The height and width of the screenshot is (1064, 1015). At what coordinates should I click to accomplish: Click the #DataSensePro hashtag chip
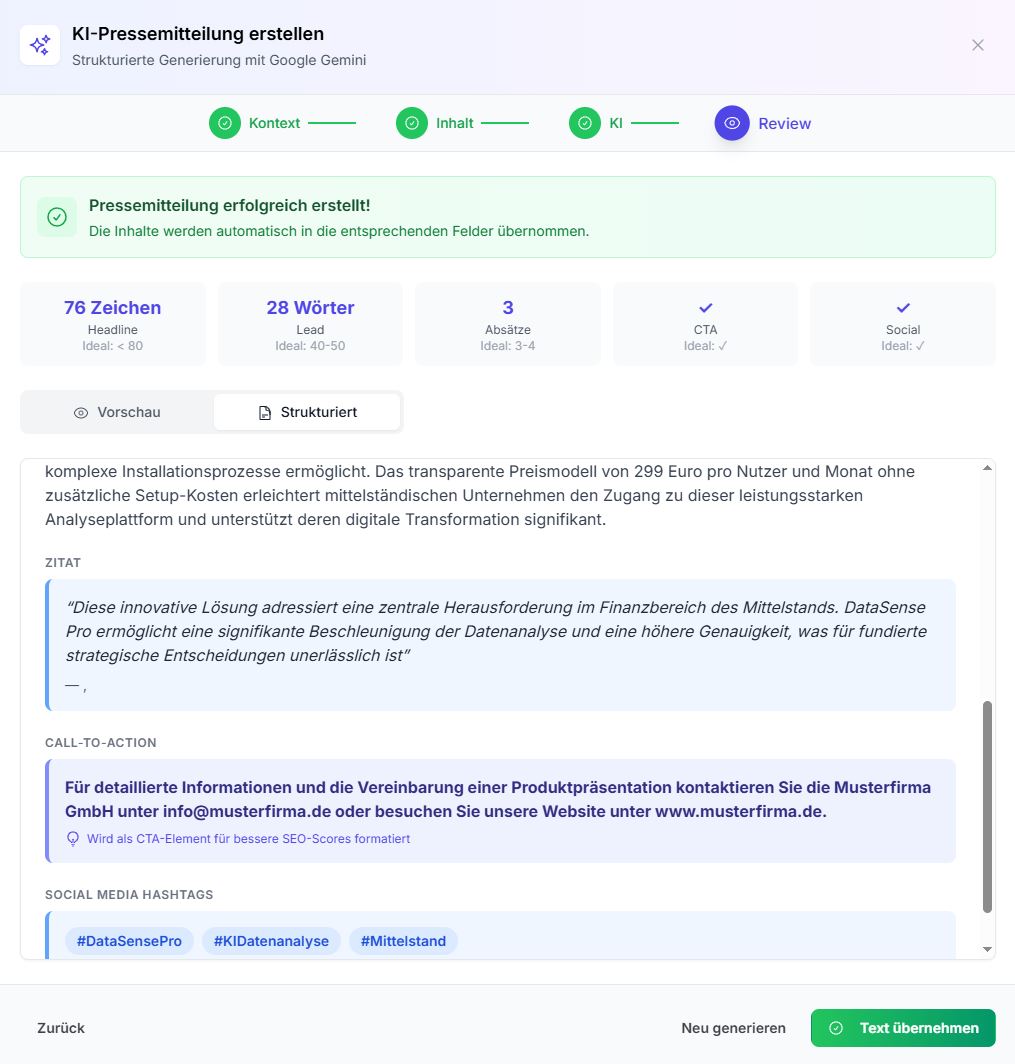(x=129, y=941)
